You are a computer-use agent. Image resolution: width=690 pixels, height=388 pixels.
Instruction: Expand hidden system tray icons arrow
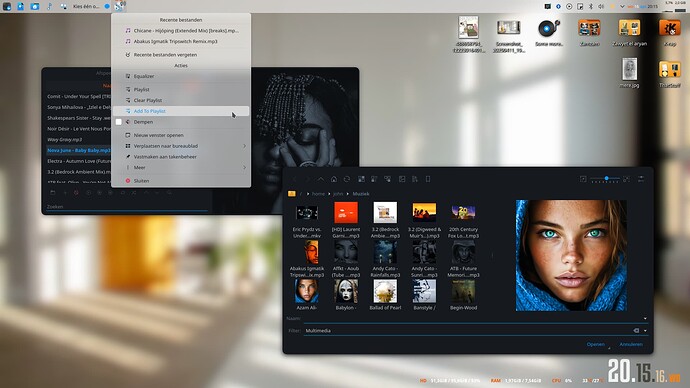click(x=622, y=7)
